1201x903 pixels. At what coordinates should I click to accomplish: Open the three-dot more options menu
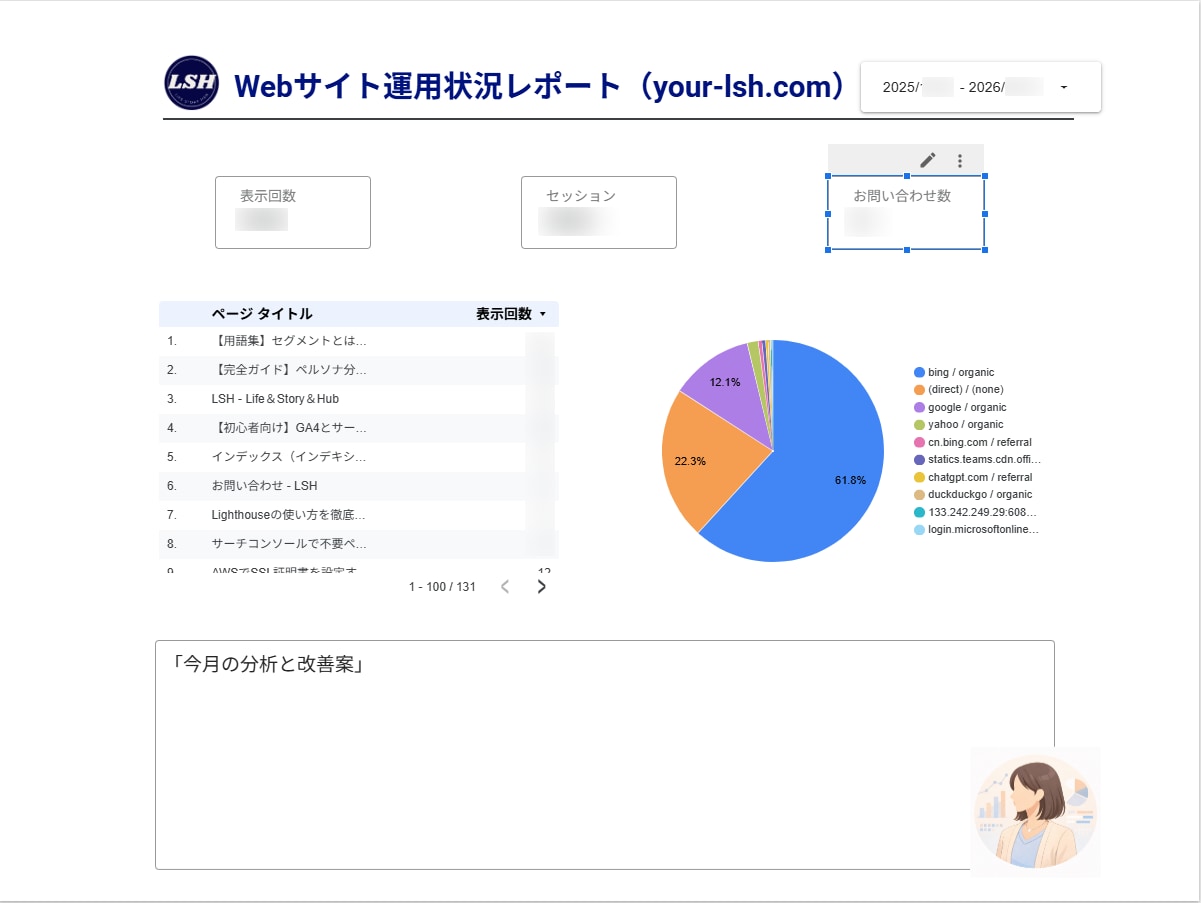[960, 160]
